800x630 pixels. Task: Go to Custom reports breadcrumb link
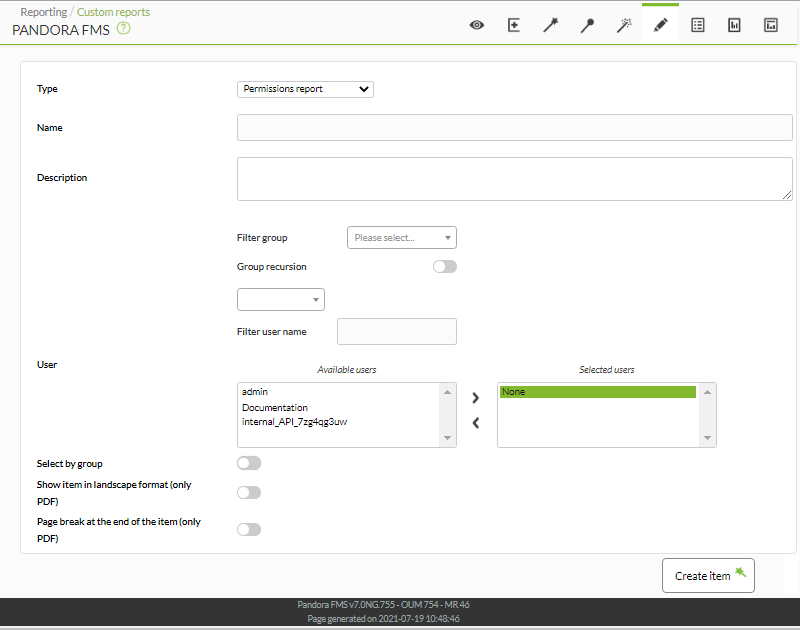(x=113, y=12)
